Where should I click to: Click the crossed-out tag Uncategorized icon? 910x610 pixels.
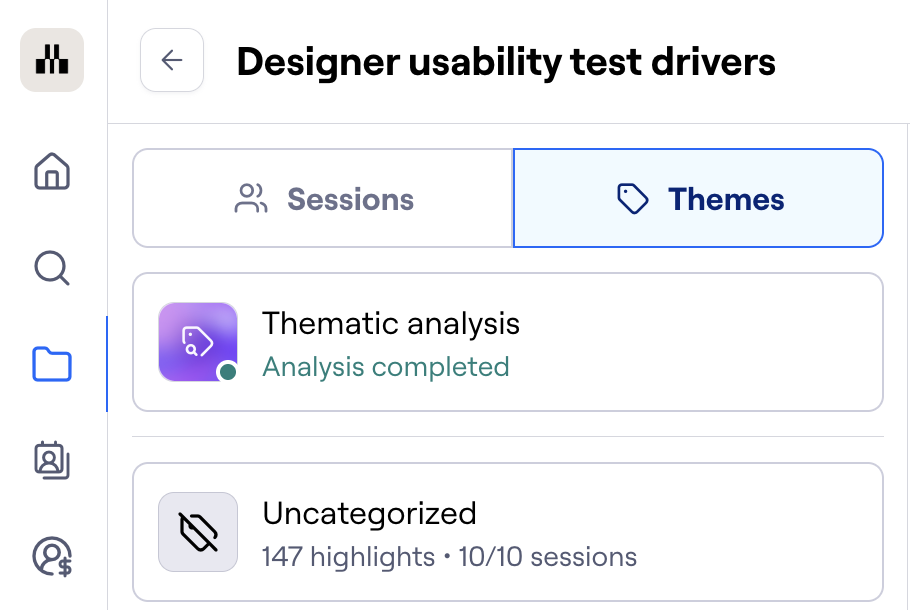[x=198, y=532]
